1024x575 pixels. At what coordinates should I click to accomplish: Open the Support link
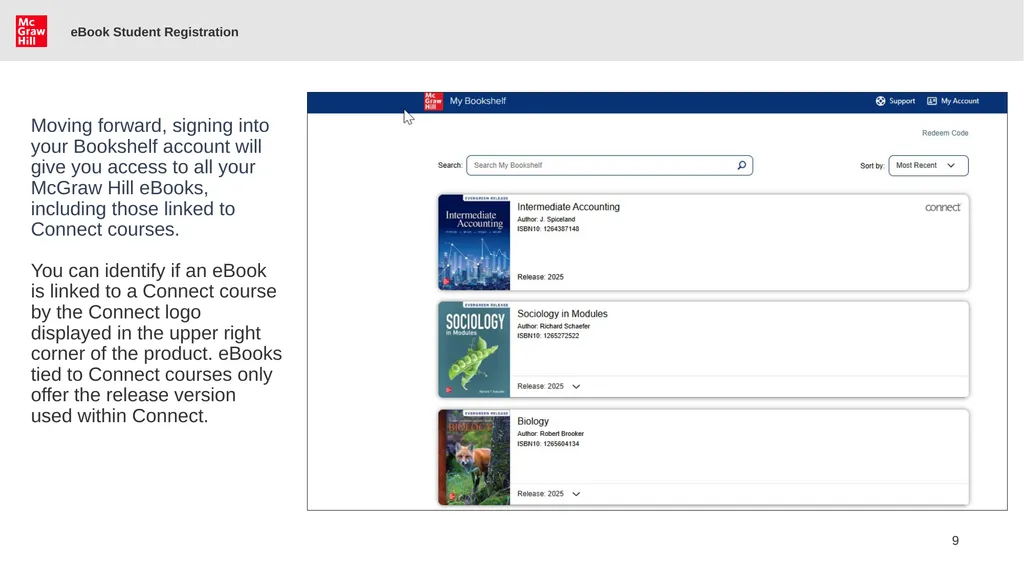pyautogui.click(x=902, y=101)
